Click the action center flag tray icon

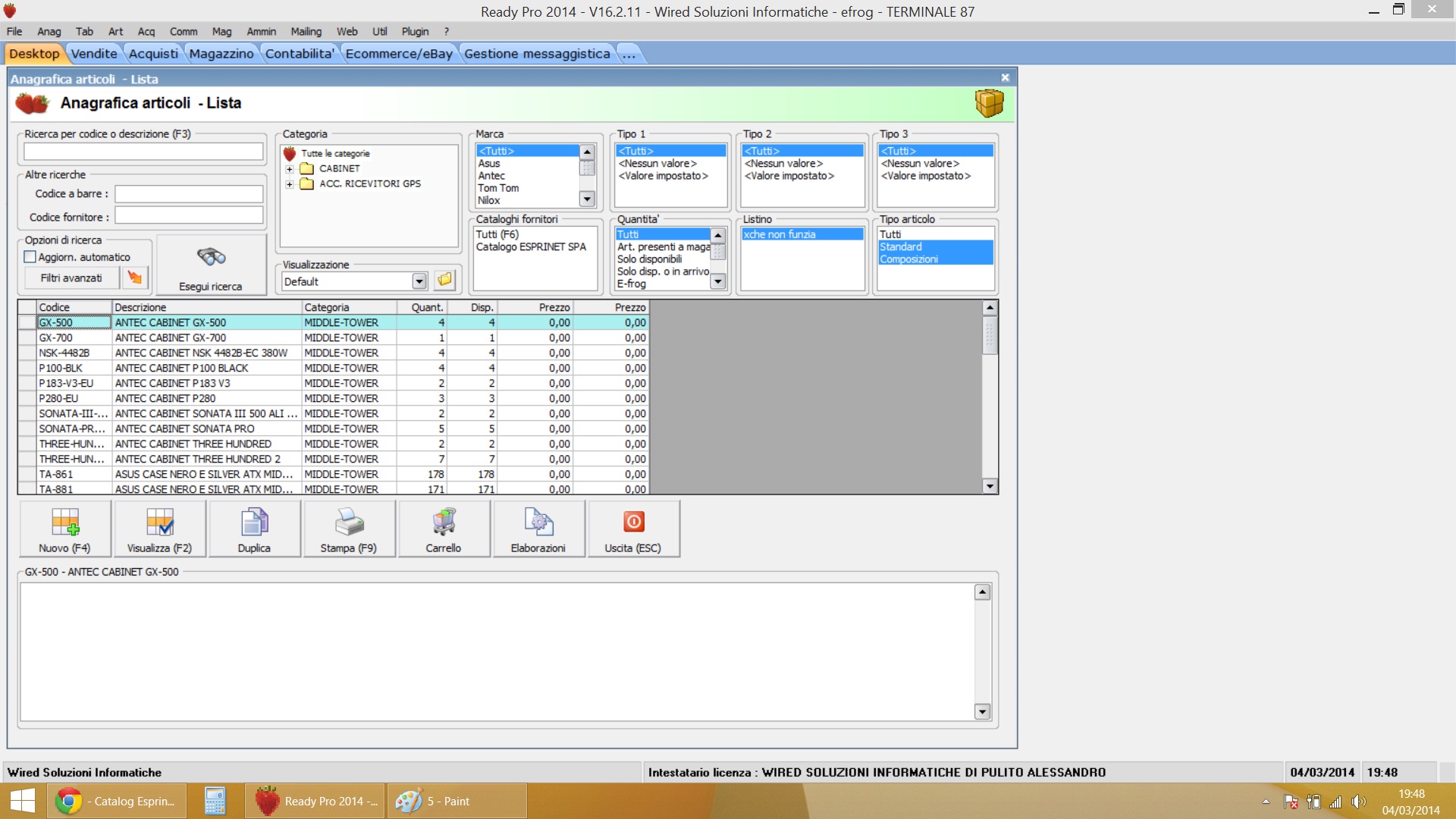click(x=1291, y=802)
